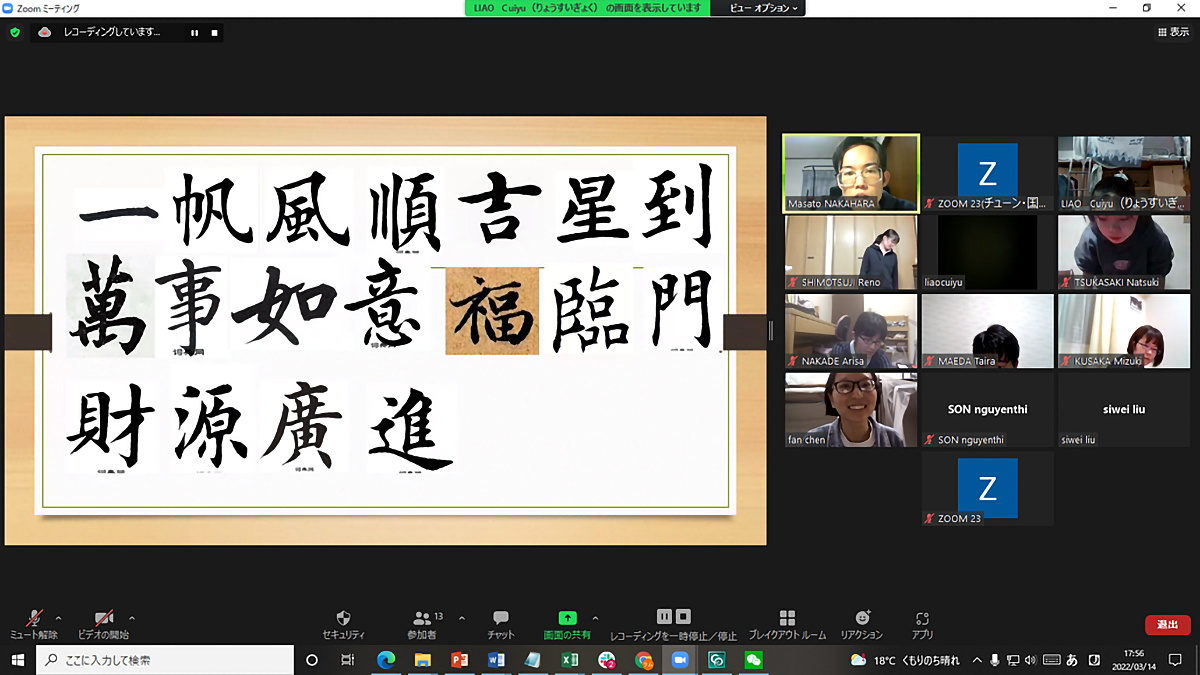Open volume control in system tray
1200x675 pixels.
click(1031, 660)
